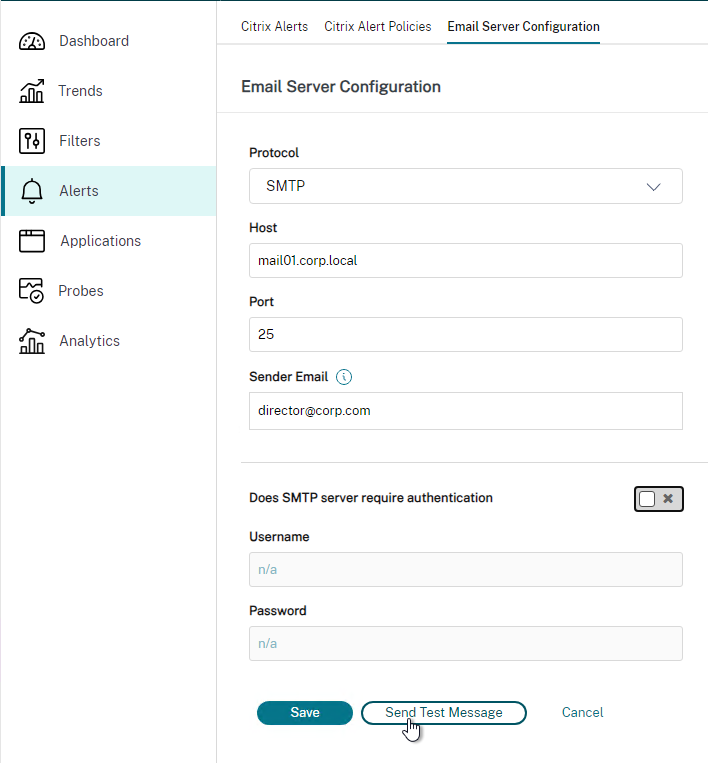Click the Protocol dropdown chevron arrow
The width and height of the screenshot is (708, 763).
(x=654, y=187)
